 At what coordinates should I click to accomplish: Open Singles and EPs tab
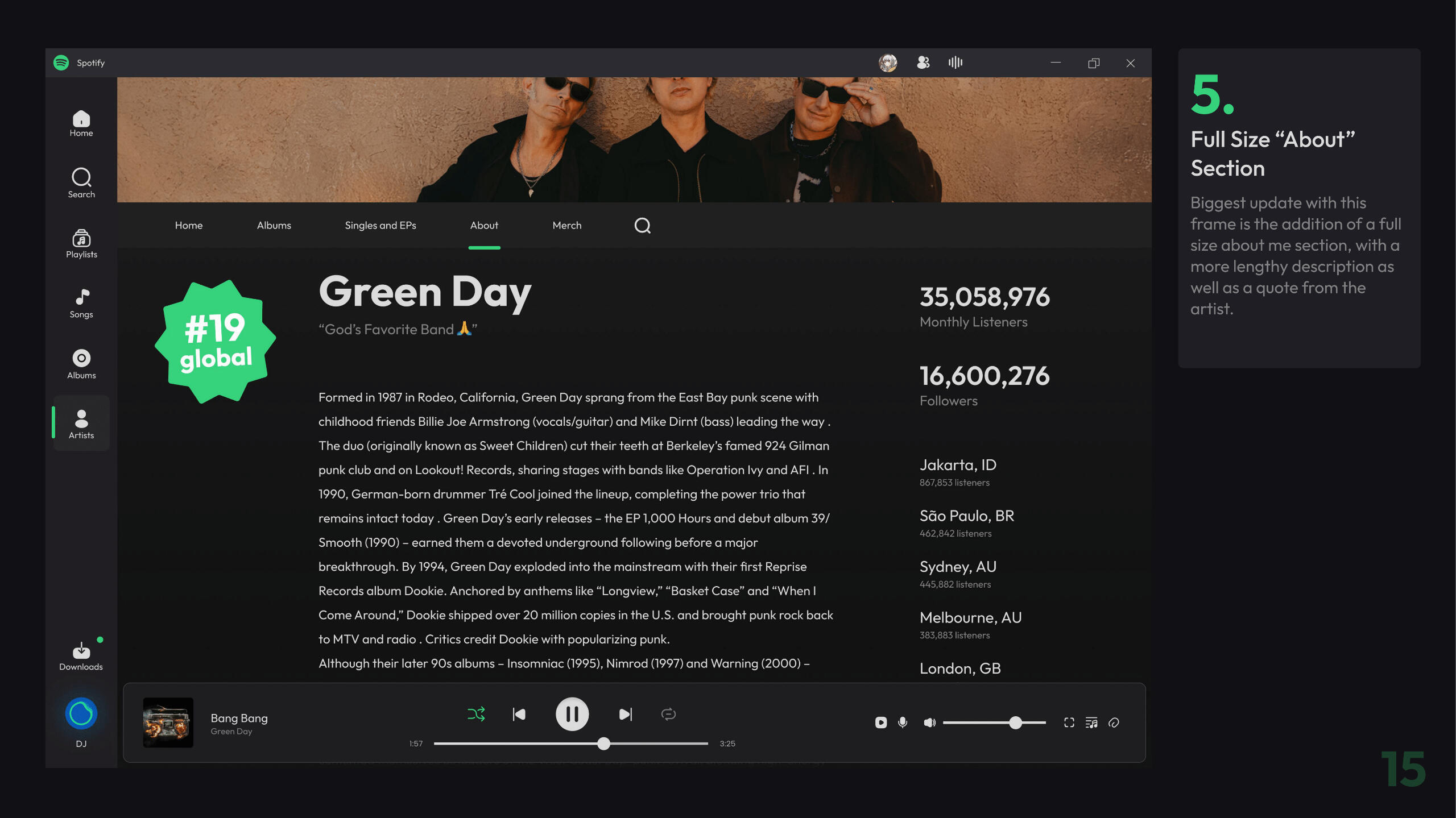tap(380, 226)
